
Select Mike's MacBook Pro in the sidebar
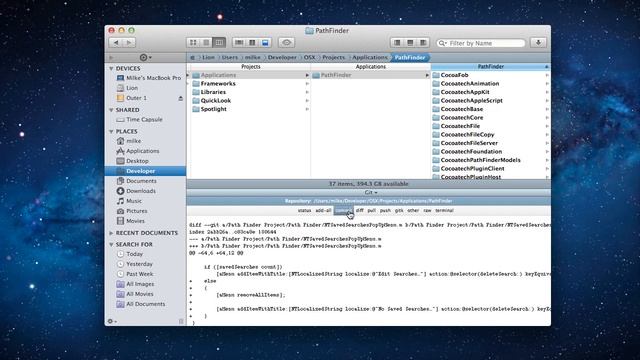(x=149, y=78)
